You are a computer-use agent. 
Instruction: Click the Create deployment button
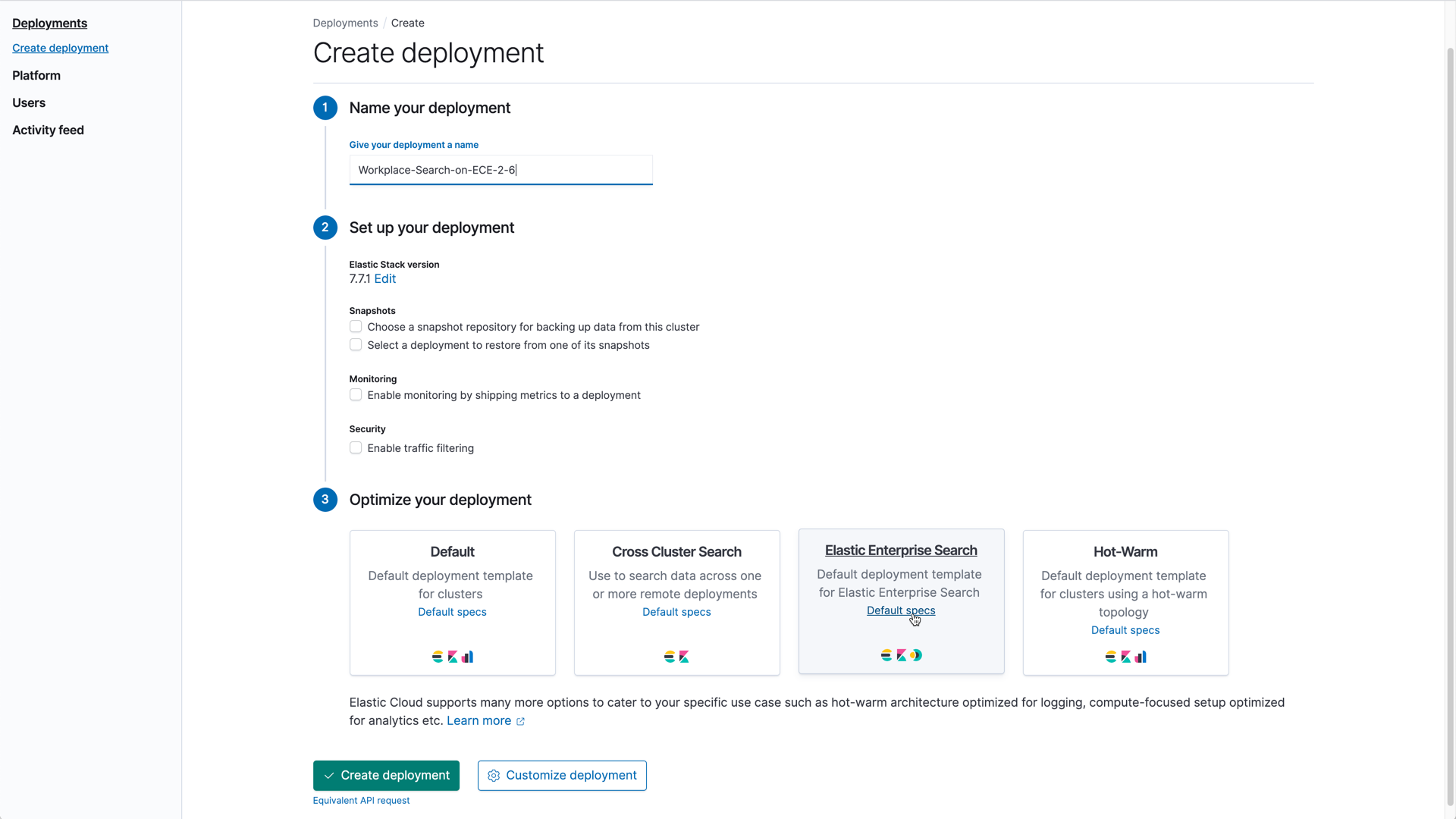(x=386, y=776)
